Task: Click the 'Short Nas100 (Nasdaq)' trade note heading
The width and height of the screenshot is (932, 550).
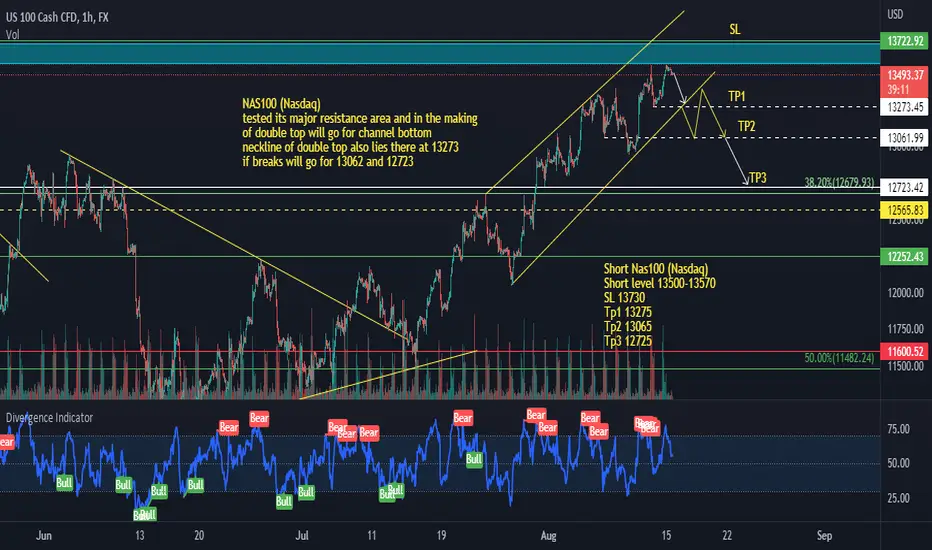Action: click(x=656, y=269)
